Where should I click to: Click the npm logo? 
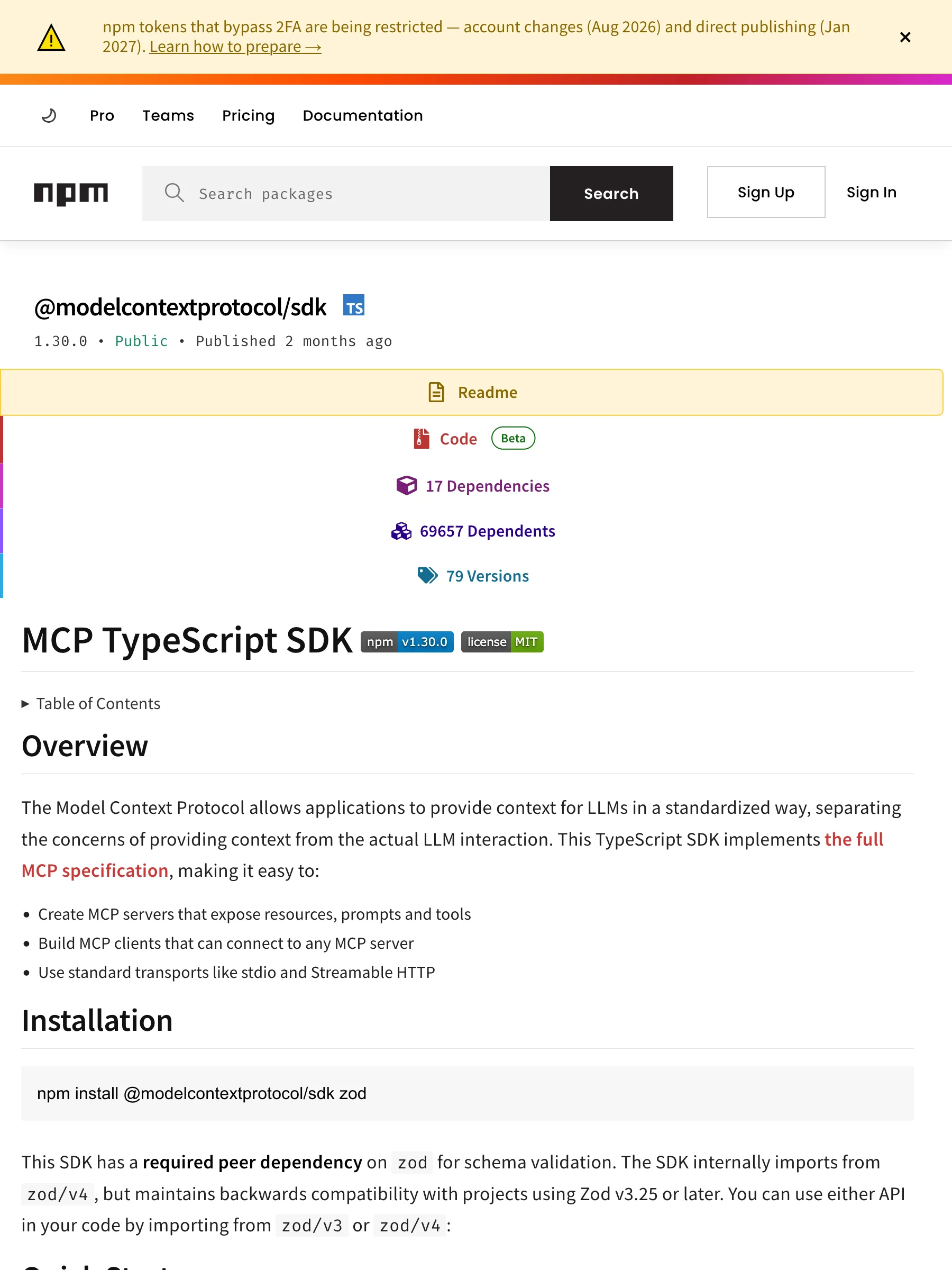[x=71, y=194]
